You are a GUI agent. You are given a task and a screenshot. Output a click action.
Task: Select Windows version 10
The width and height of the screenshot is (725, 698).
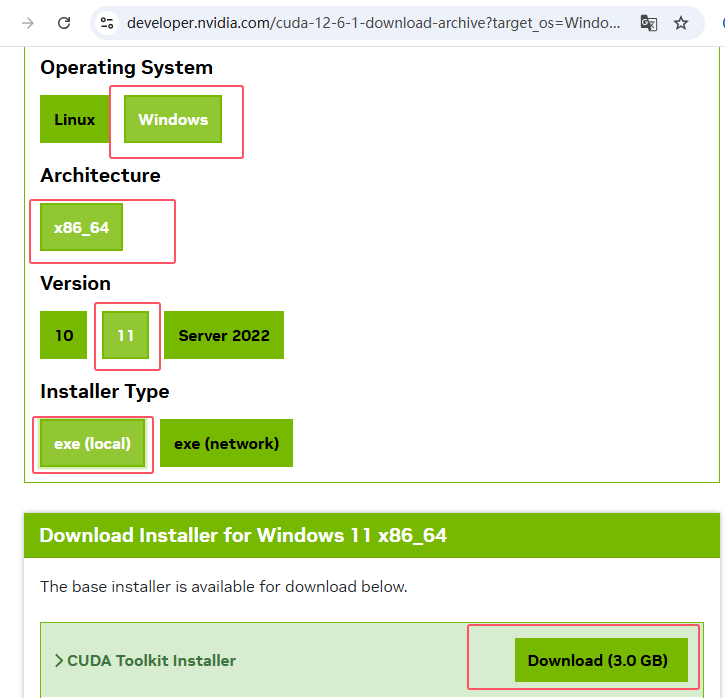click(x=64, y=335)
